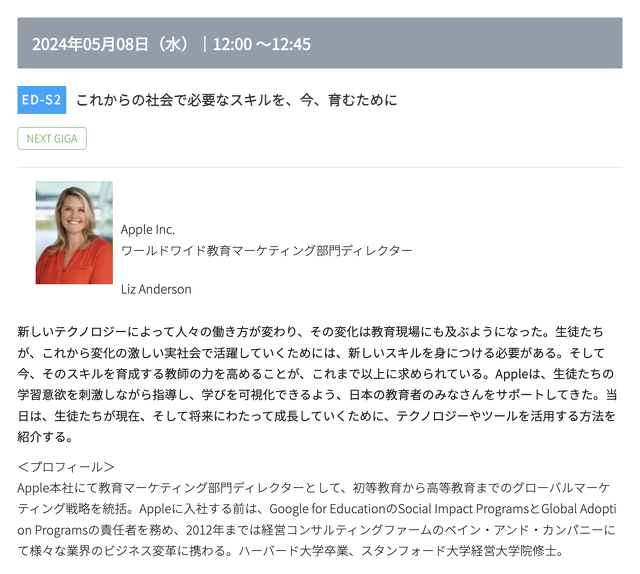Click the ＜プロフィール＞ heading
640x574 pixels.
tap(66, 466)
